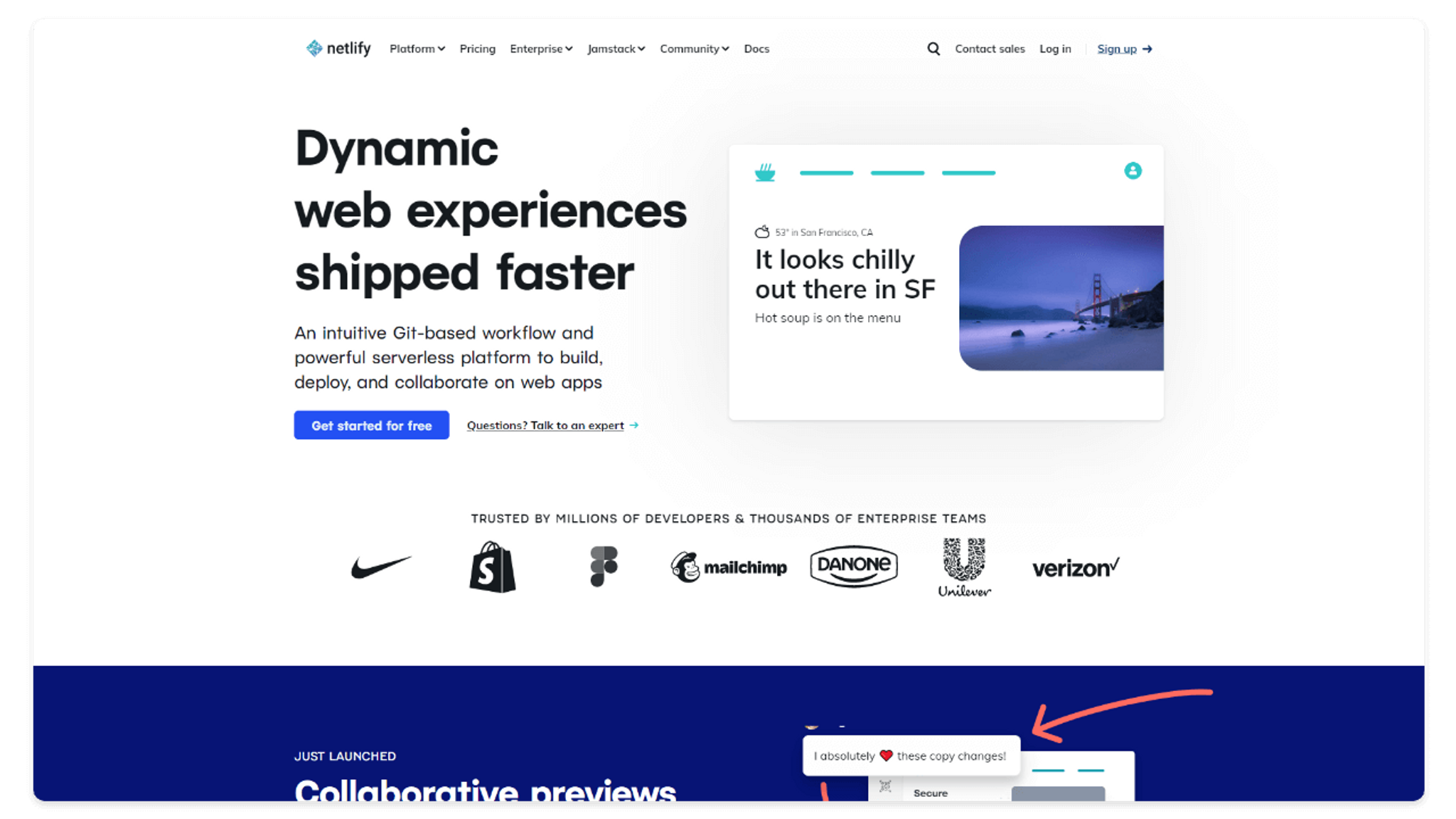Image resolution: width=1456 pixels, height=819 pixels.
Task: Go to Contact sales
Action: coord(990,49)
